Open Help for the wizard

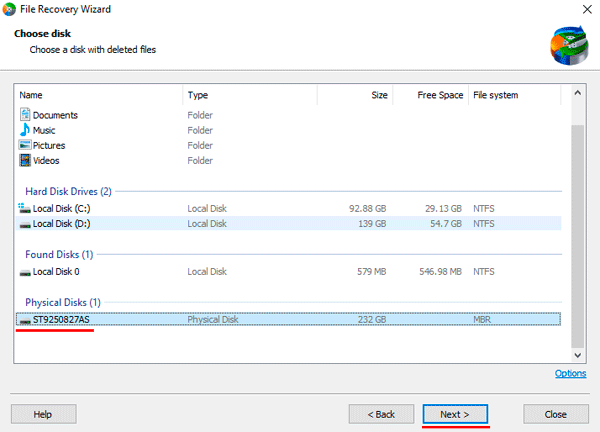[x=44, y=414]
